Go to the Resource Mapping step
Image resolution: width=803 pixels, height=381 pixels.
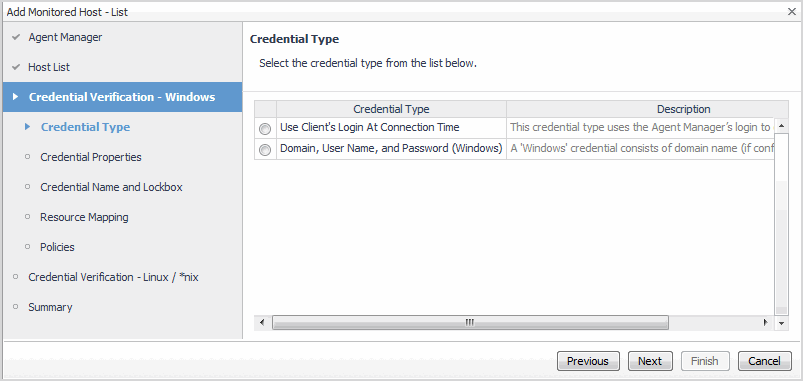click(84, 217)
